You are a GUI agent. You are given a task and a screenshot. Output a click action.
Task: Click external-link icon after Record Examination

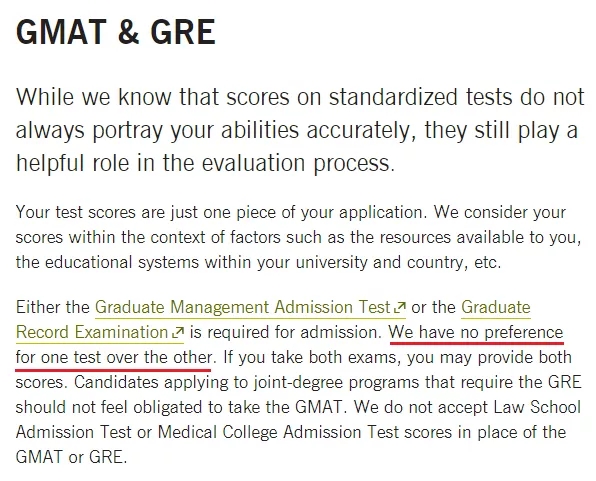pyautogui.click(x=178, y=332)
